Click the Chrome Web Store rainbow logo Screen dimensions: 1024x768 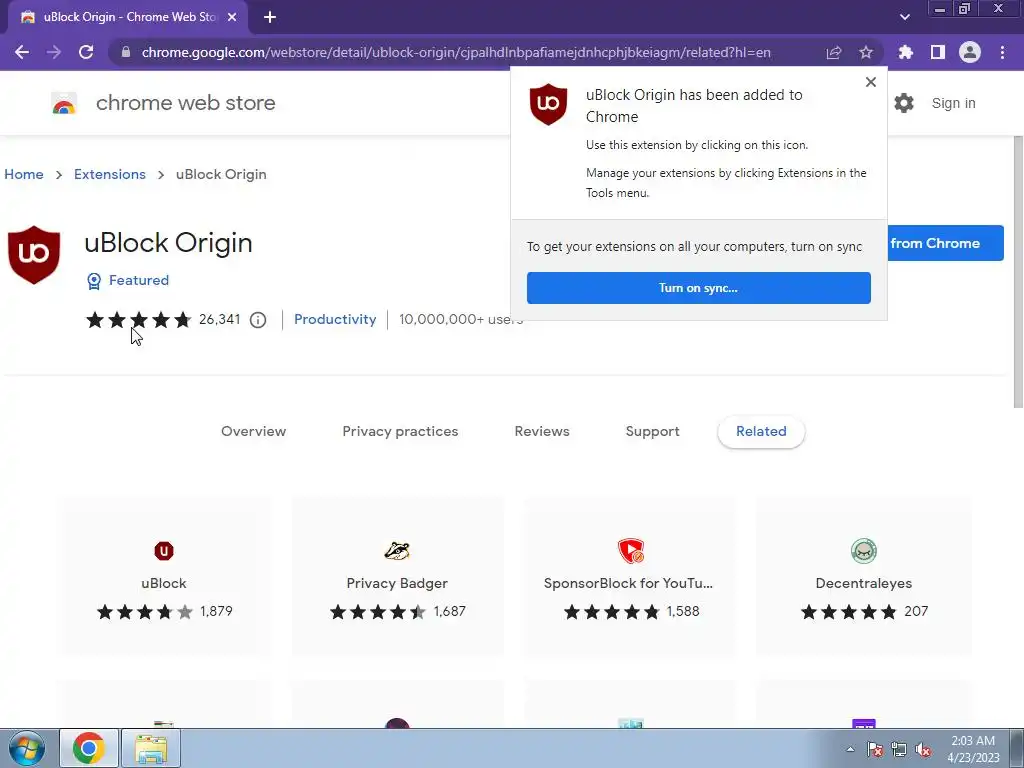click(x=64, y=103)
